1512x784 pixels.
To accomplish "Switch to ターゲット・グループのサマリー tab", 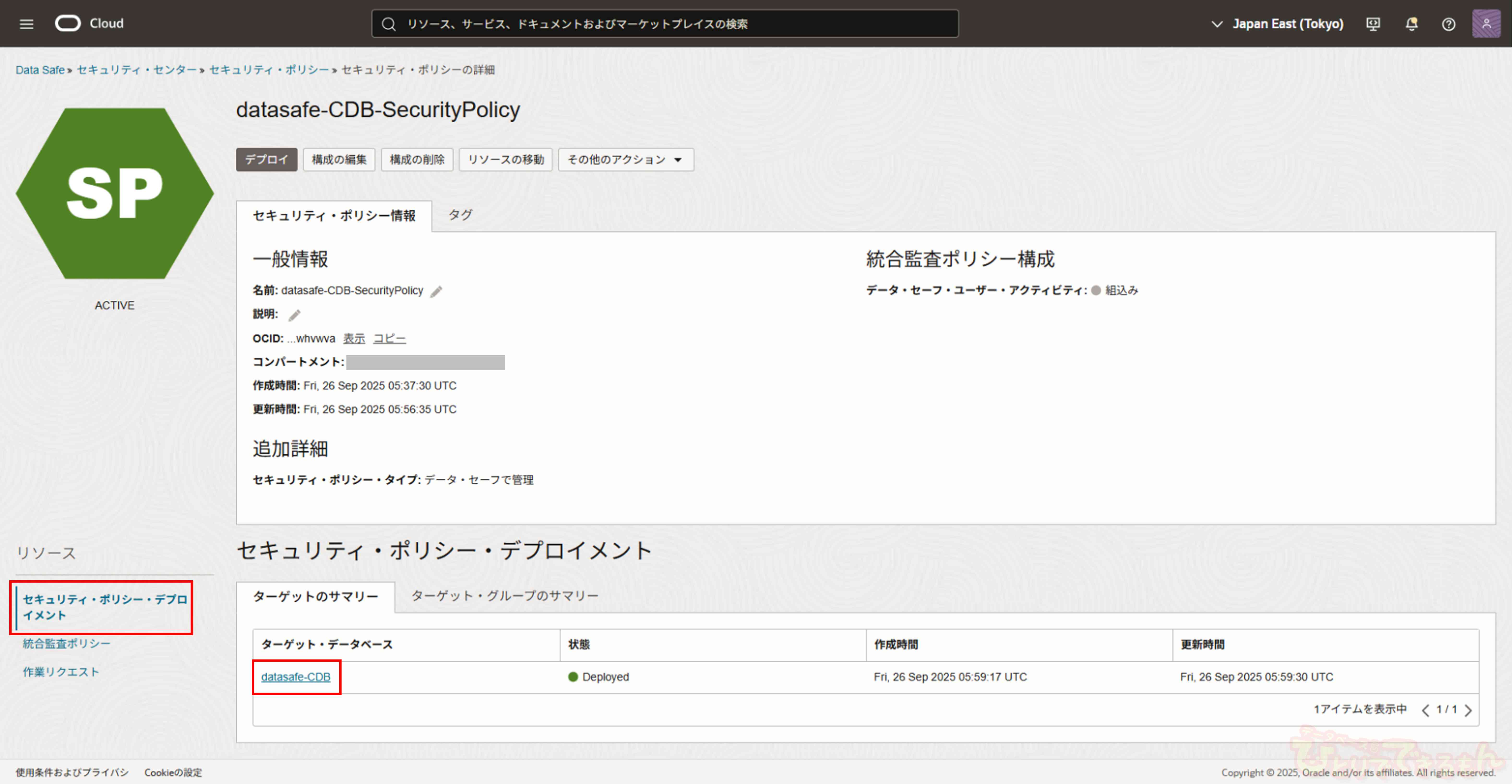I will 504,596.
